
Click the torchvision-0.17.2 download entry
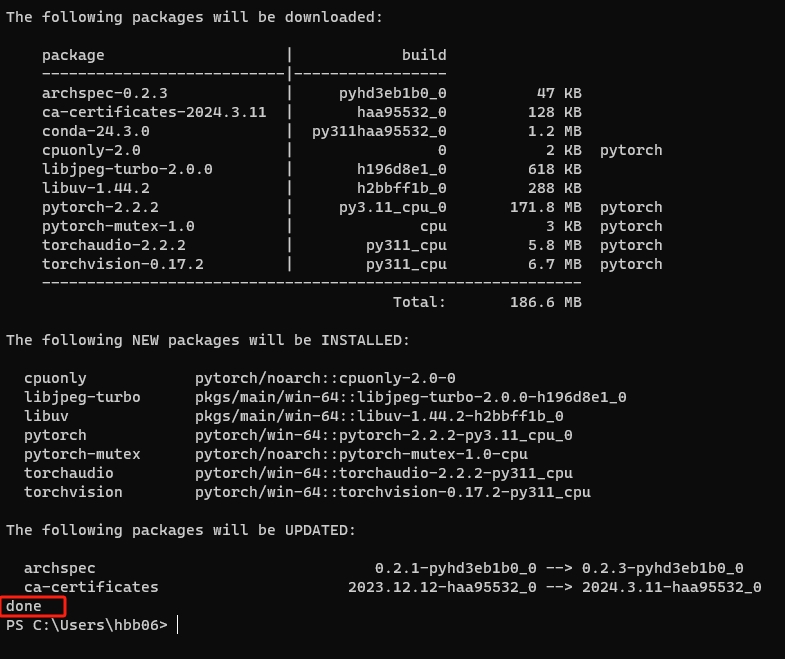pos(123,264)
